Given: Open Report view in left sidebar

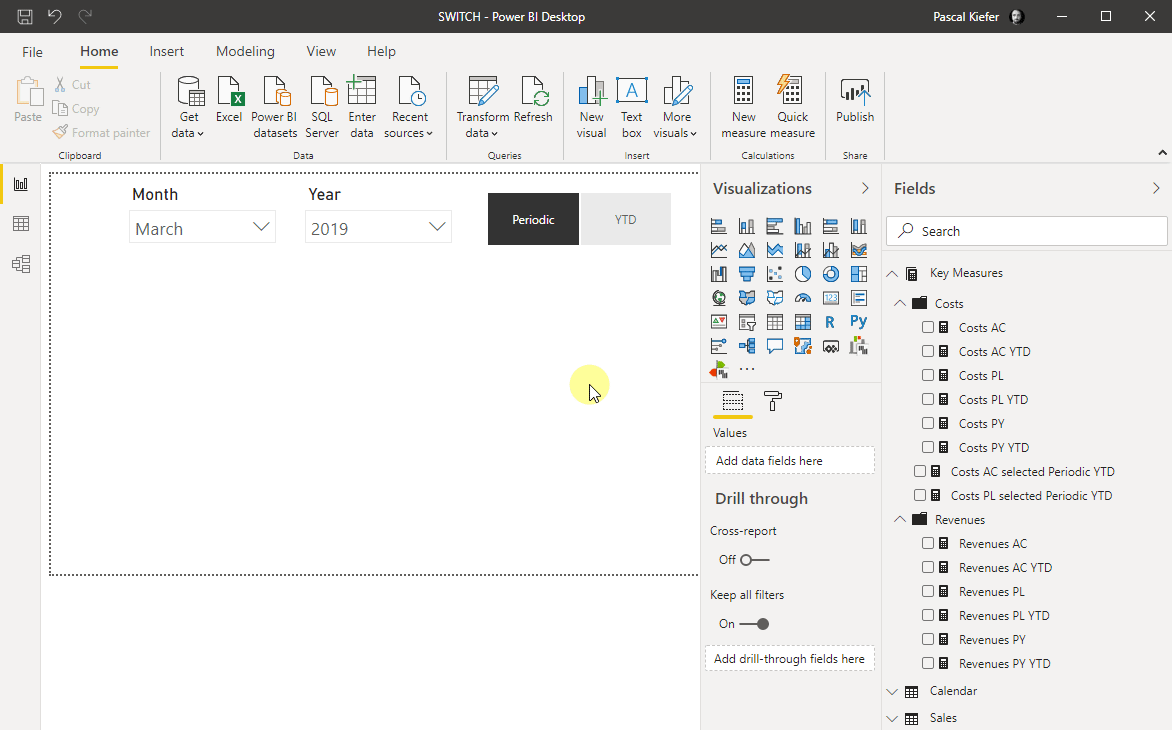Looking at the screenshot, I should tap(21, 184).
